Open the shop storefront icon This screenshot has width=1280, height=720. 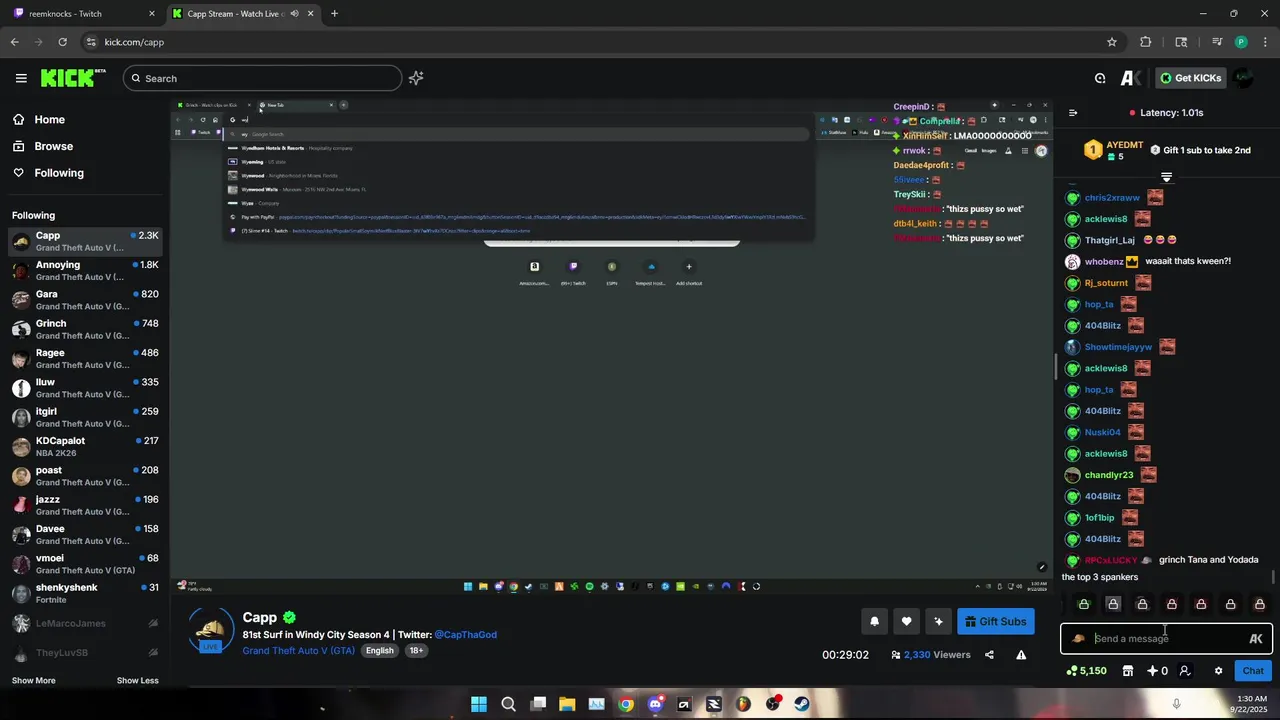point(1127,671)
